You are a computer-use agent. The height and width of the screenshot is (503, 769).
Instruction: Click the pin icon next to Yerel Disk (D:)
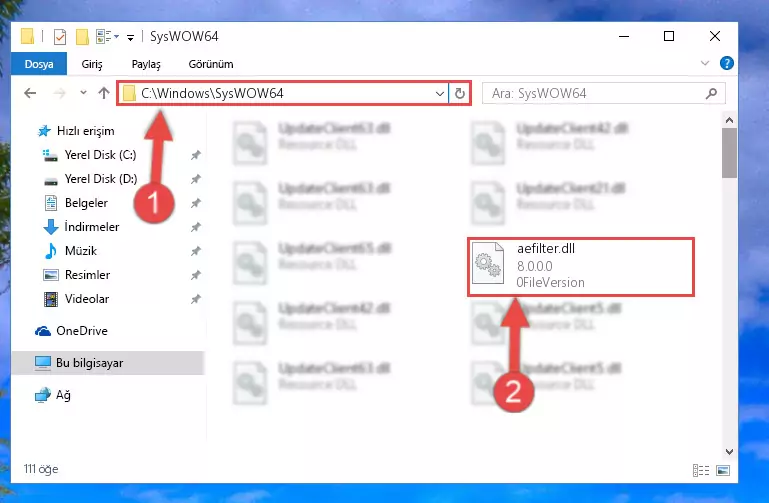[196, 179]
